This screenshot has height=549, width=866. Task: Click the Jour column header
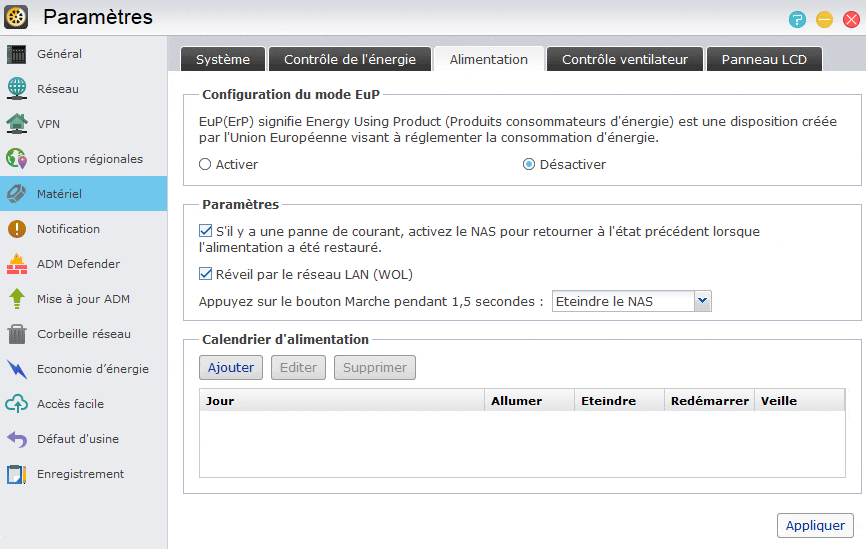click(342, 400)
